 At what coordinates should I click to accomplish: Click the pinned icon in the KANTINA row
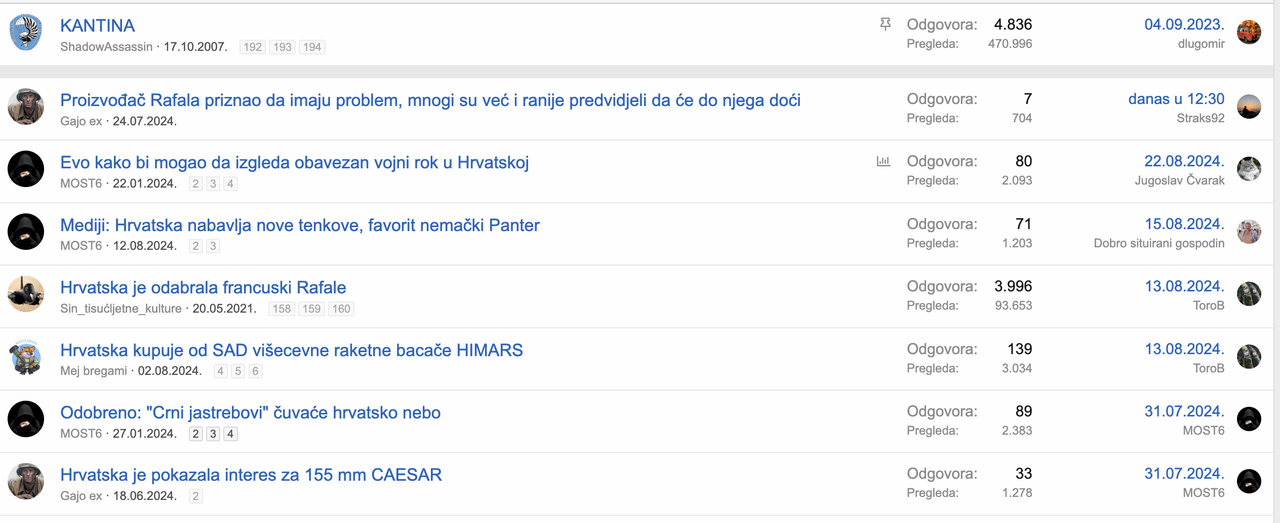pos(885,24)
